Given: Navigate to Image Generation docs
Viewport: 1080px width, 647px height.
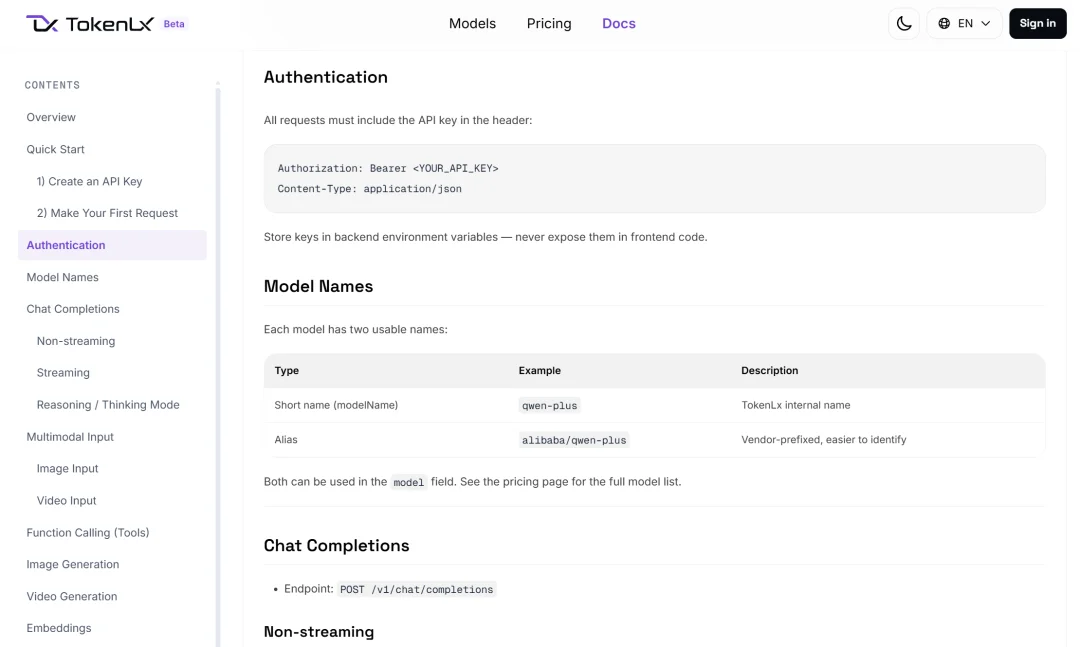Looking at the screenshot, I should point(73,564).
